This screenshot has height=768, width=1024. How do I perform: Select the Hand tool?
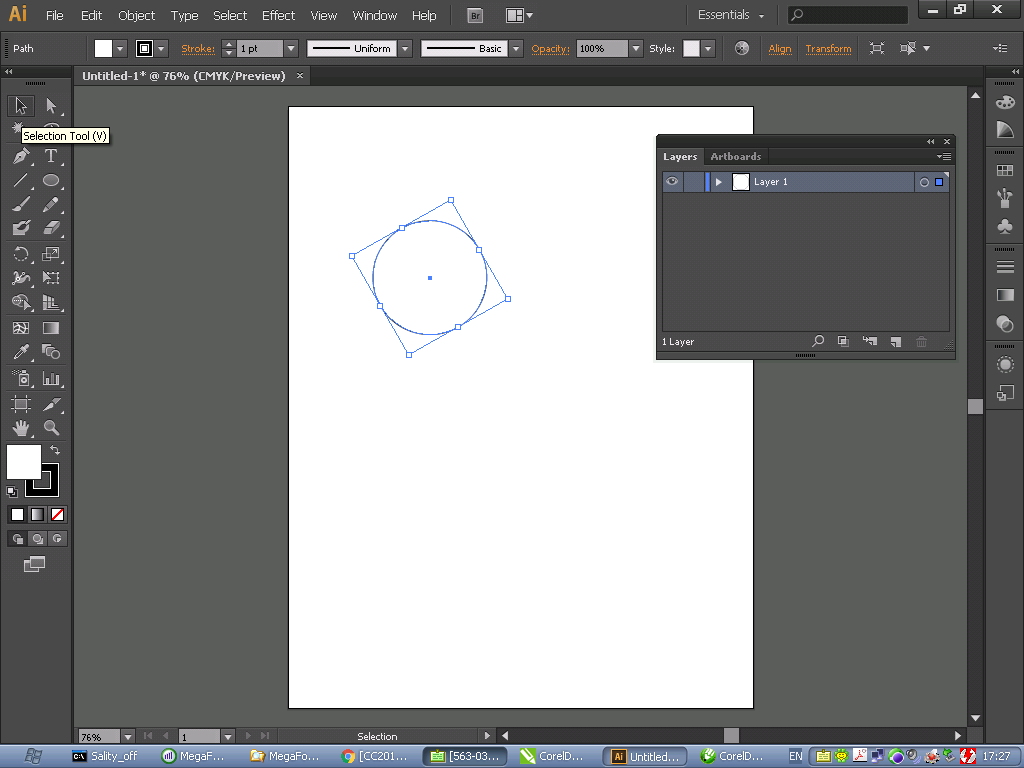point(21,428)
